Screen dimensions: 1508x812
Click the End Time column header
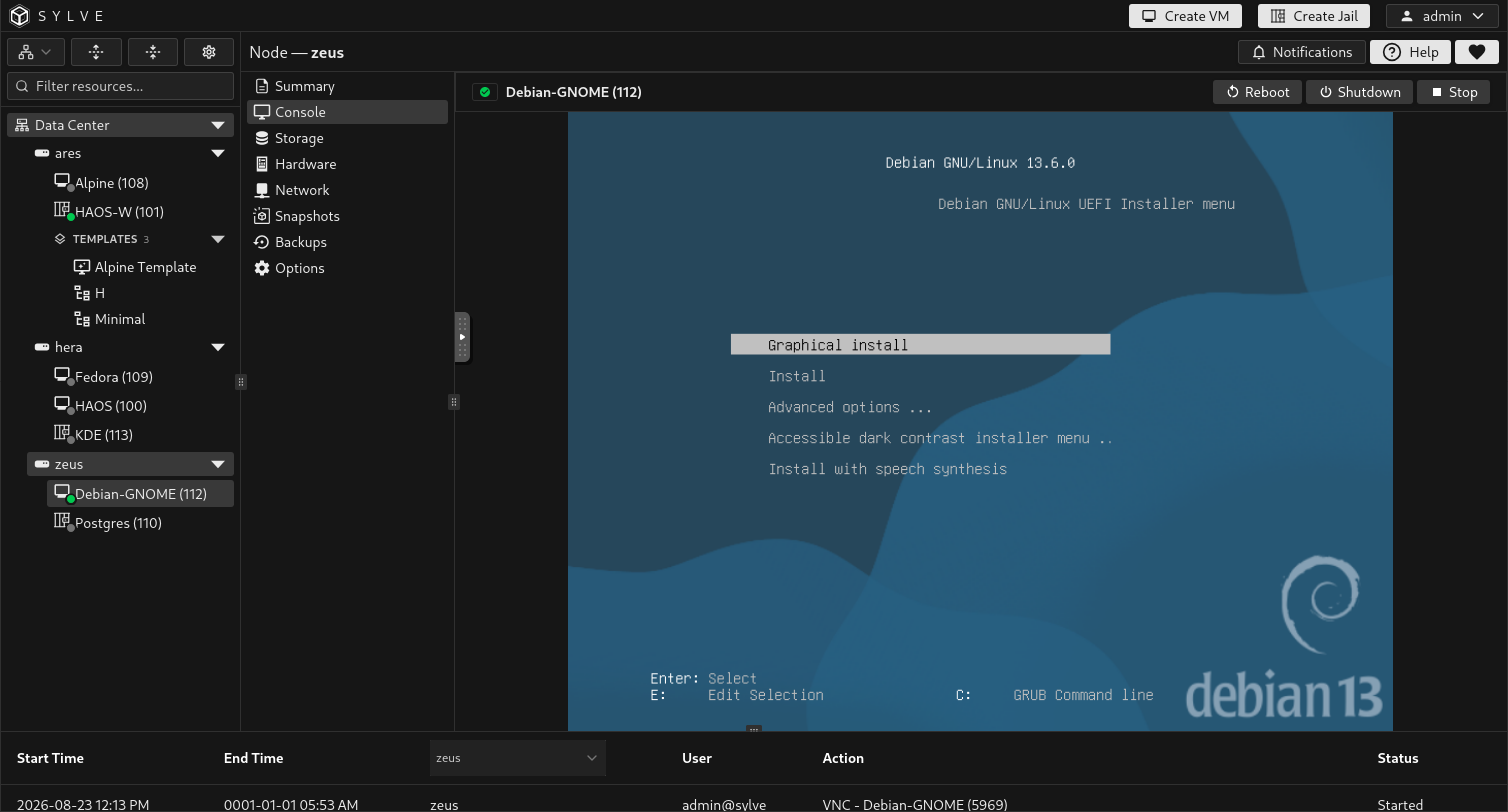click(x=253, y=758)
